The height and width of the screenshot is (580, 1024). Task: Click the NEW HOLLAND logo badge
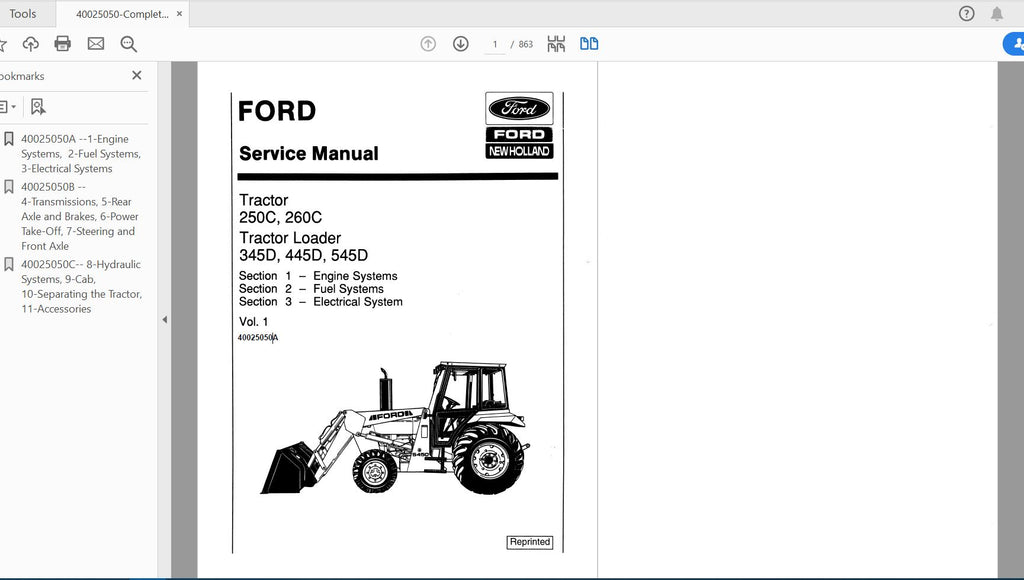pyautogui.click(x=519, y=151)
